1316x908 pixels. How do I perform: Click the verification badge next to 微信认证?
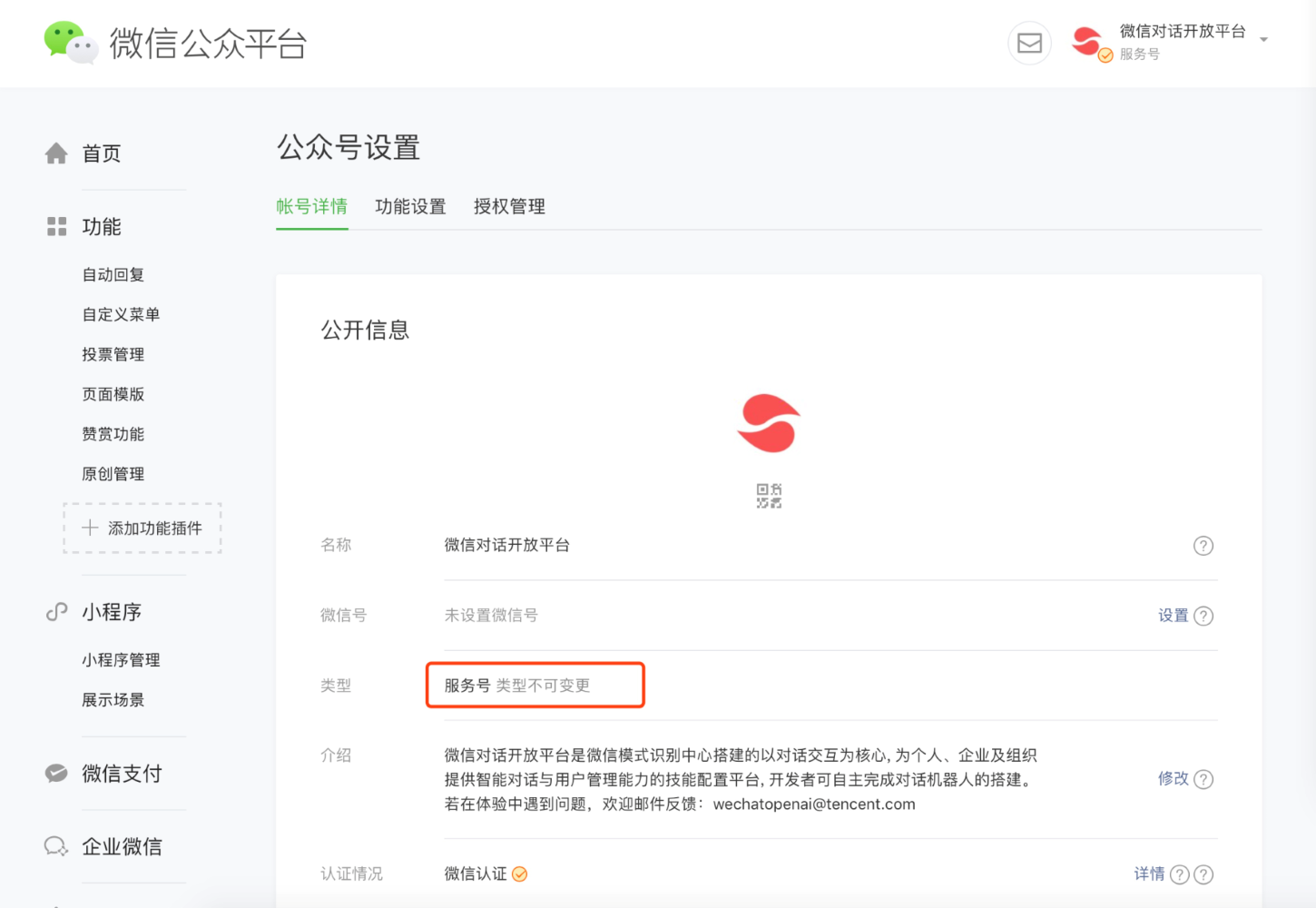(520, 874)
